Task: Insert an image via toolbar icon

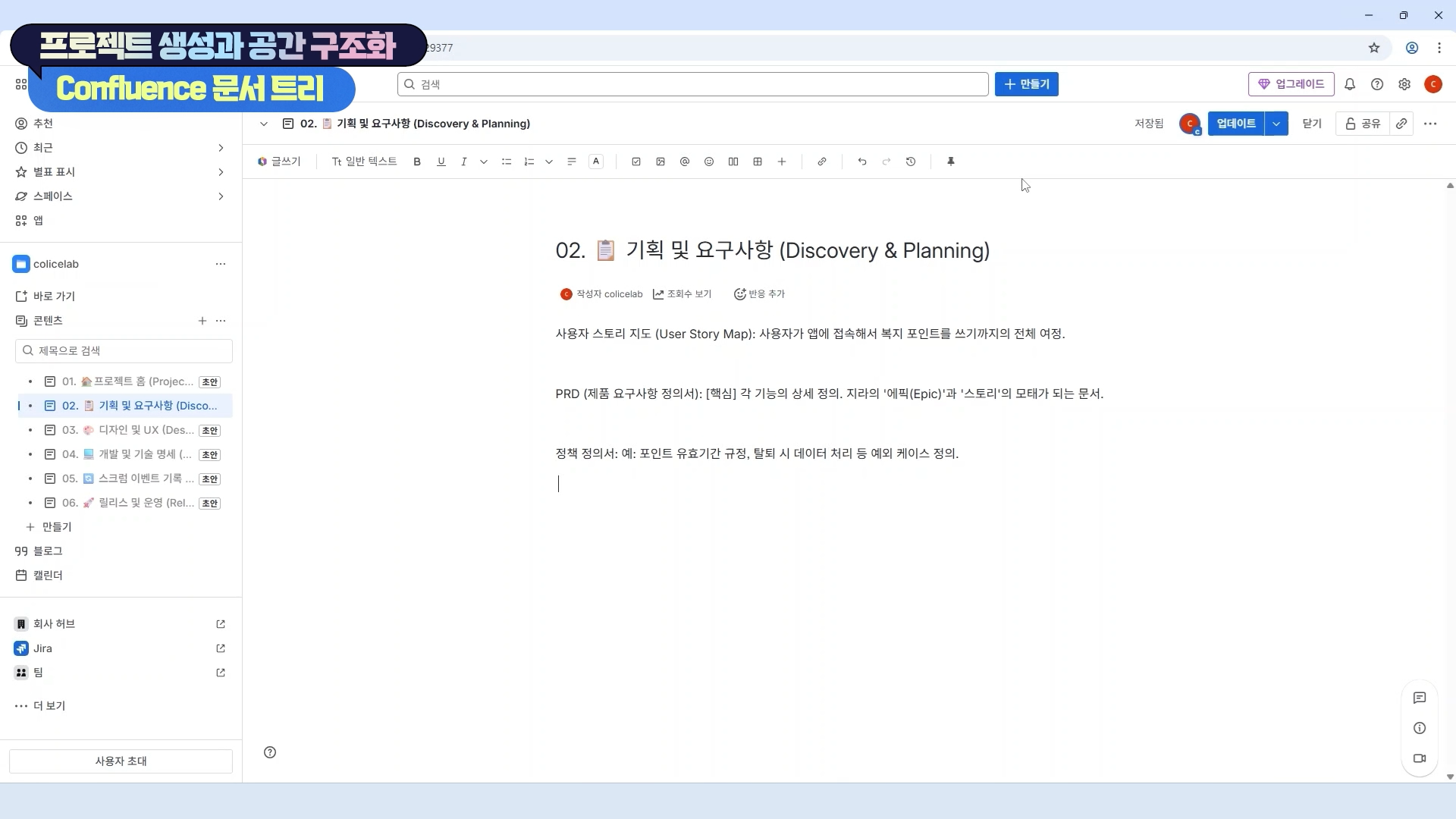Action: tap(661, 162)
